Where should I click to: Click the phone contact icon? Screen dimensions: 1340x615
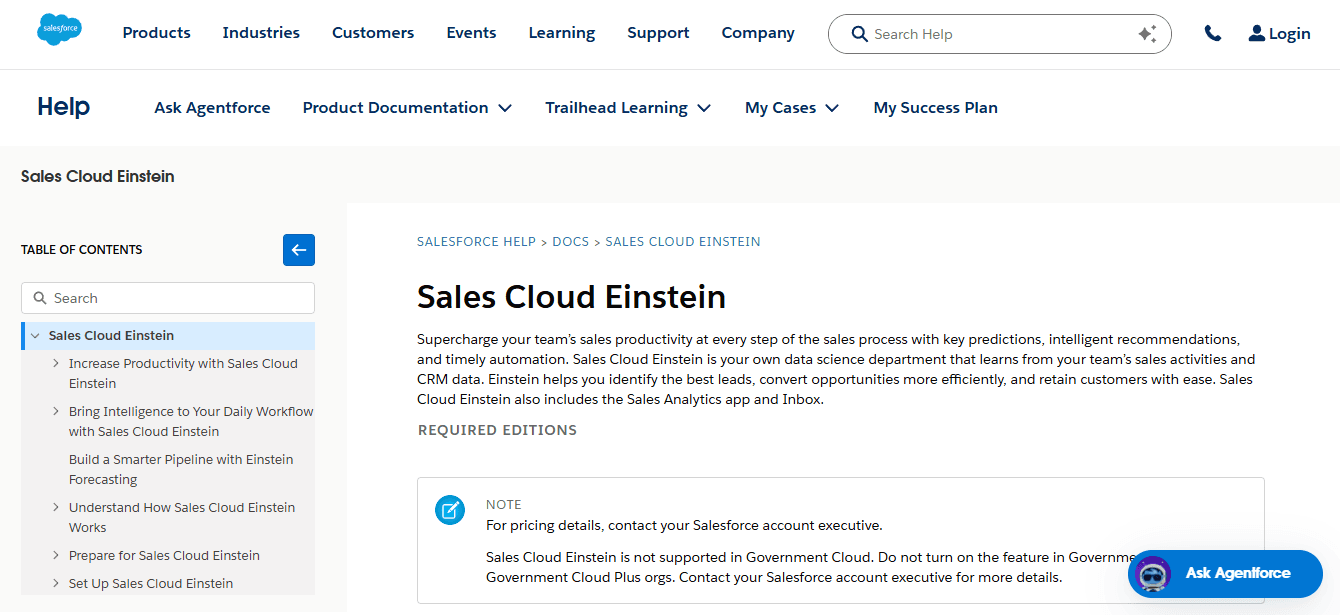[1212, 32]
